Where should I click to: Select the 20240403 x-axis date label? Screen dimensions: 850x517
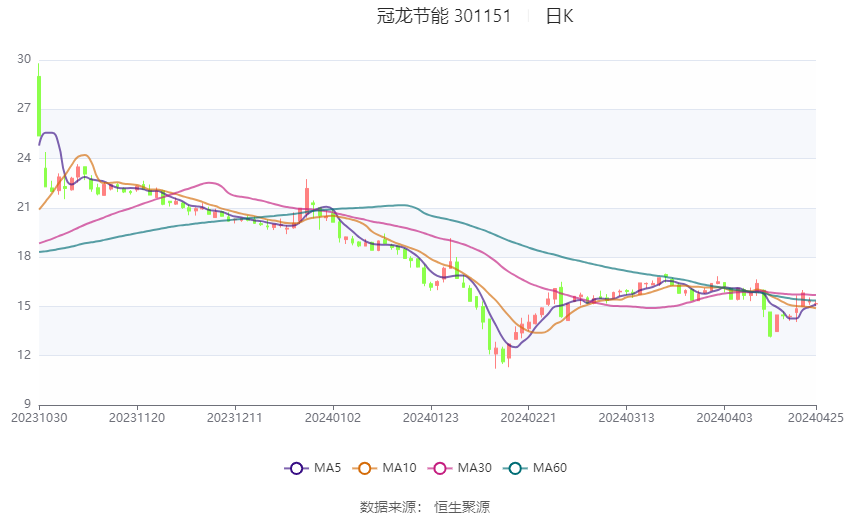coord(725,418)
